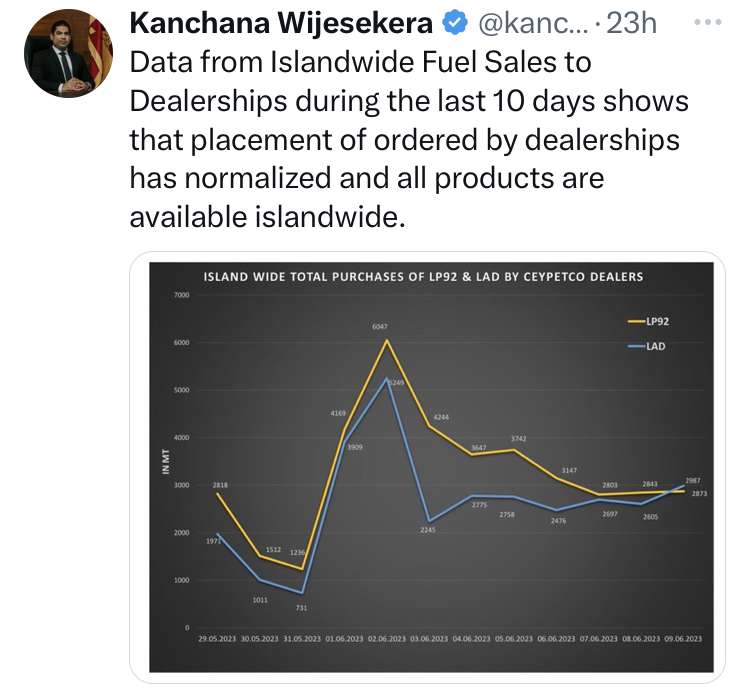
Task: Click the 4244 LP92 data label
Action: 441,417
